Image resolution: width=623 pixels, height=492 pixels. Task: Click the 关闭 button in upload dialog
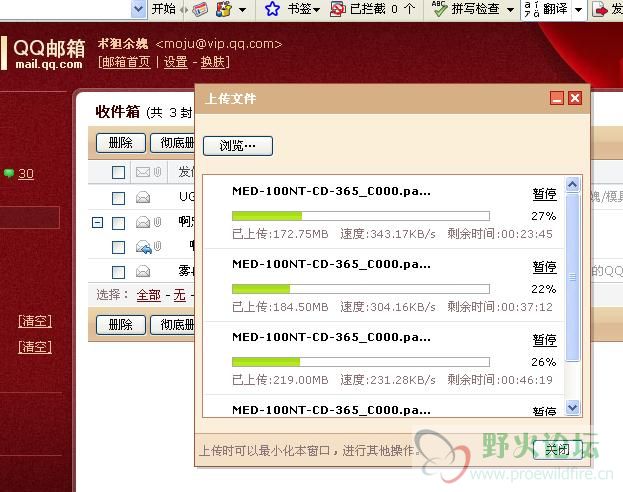click(x=557, y=450)
